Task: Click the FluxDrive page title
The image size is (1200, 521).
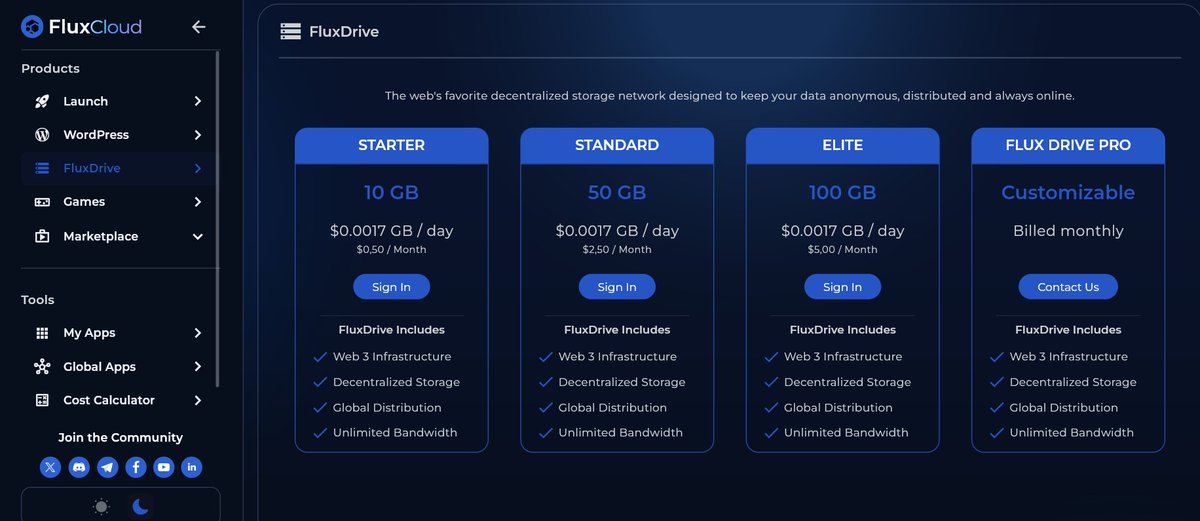Action: click(344, 31)
